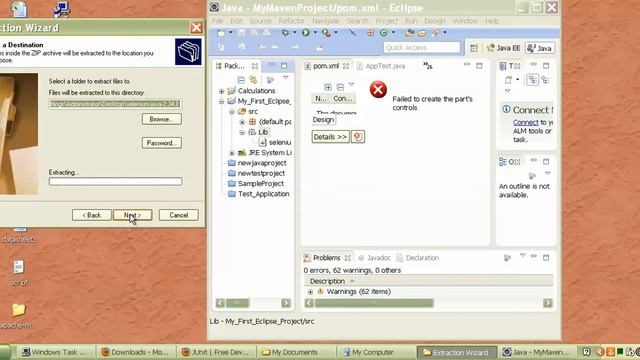Viewport: 640px width, 360px height.
Task: Click the Back button in Extraction Wizard
Action: click(91, 215)
